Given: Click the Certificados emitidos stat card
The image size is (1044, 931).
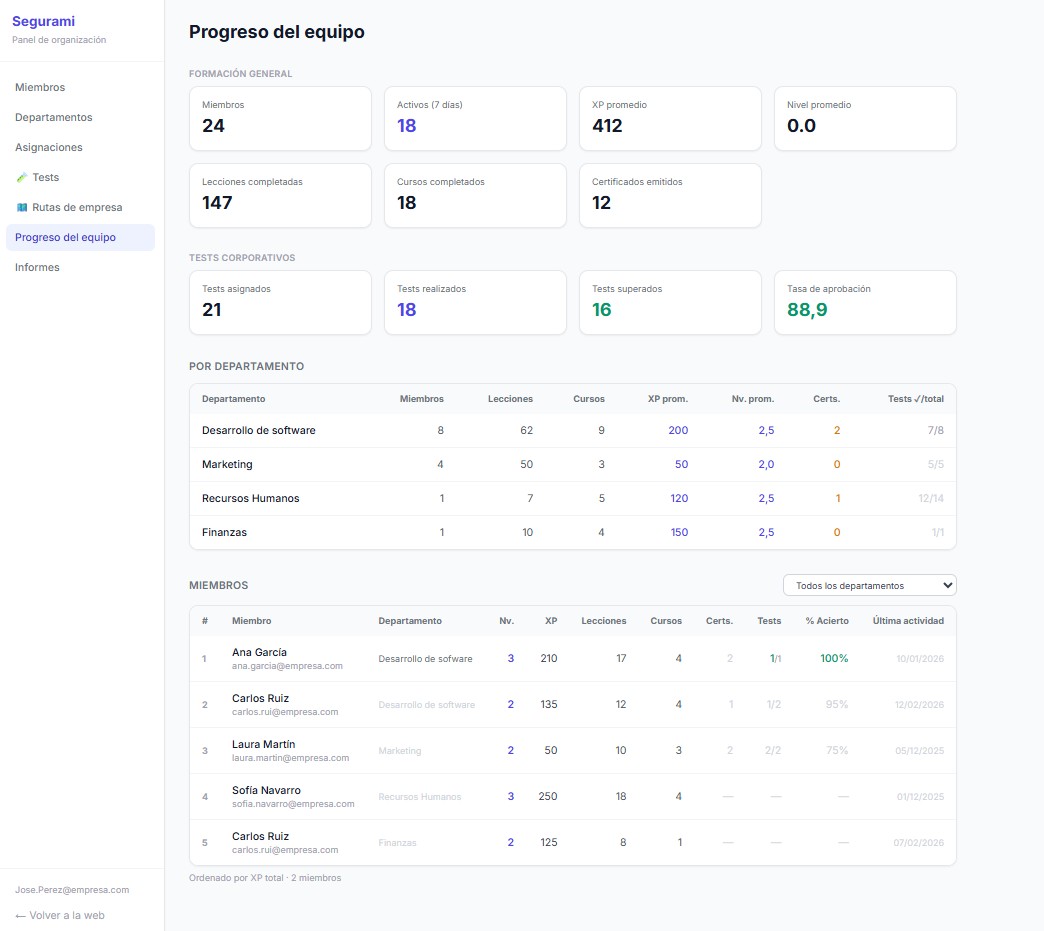Looking at the screenshot, I should 670,195.
